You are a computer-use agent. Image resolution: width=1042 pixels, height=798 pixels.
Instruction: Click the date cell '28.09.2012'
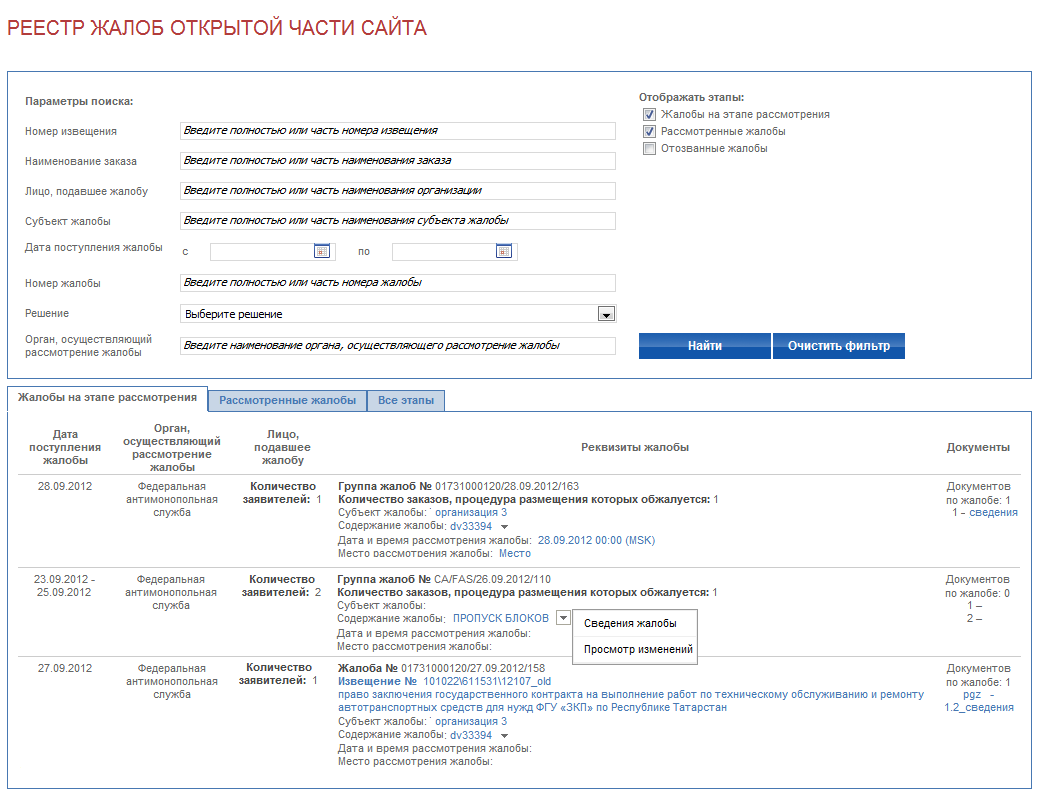[65, 486]
